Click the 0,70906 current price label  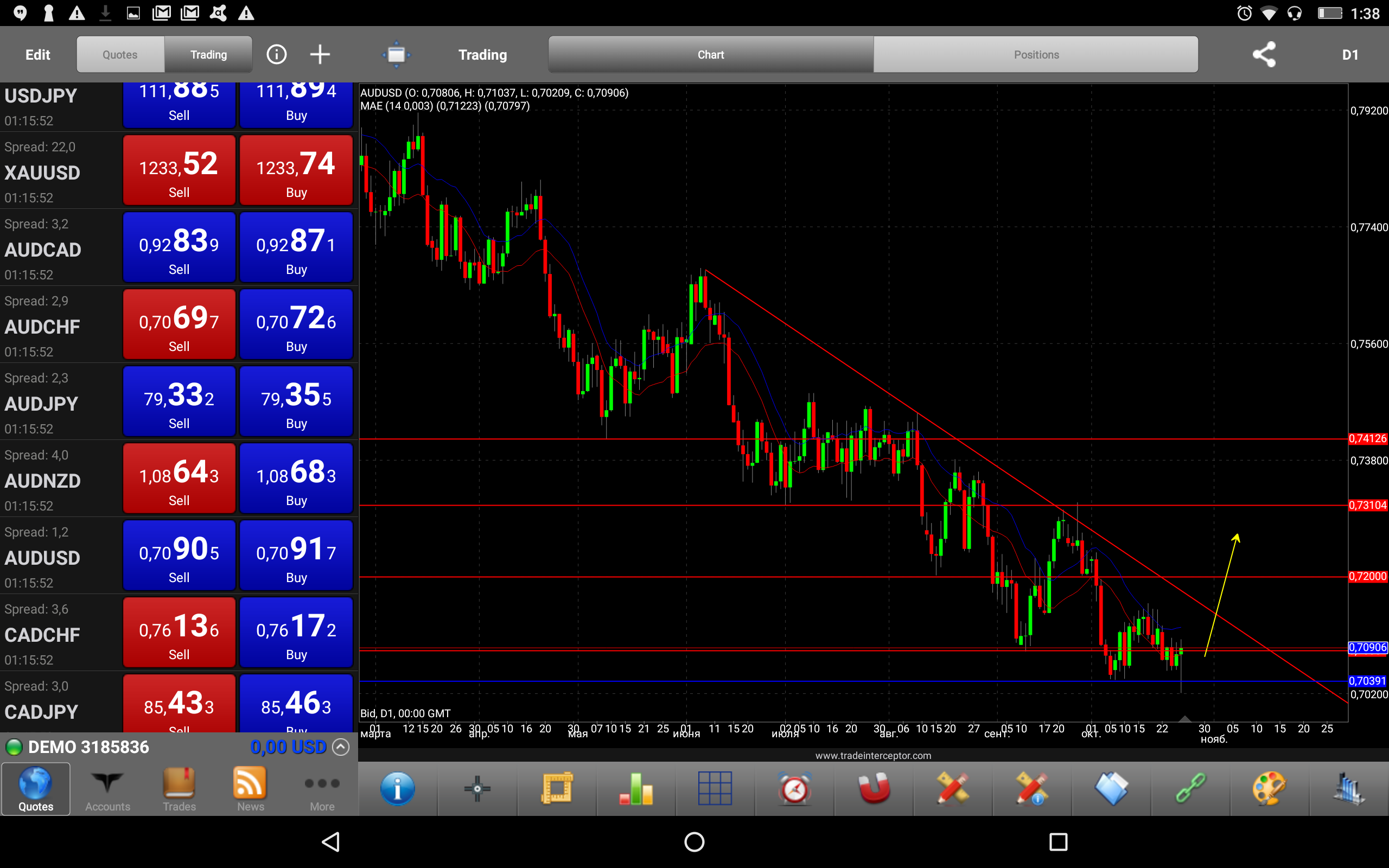click(x=1368, y=648)
